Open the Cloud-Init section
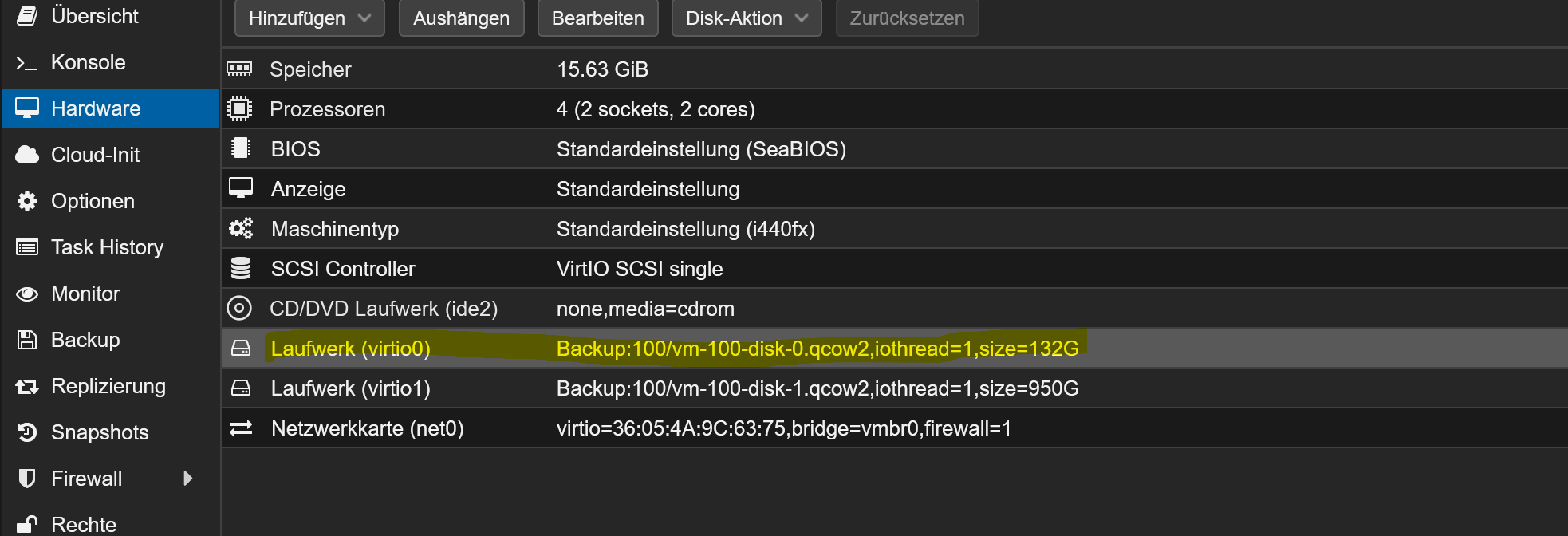1568x536 pixels. point(95,155)
